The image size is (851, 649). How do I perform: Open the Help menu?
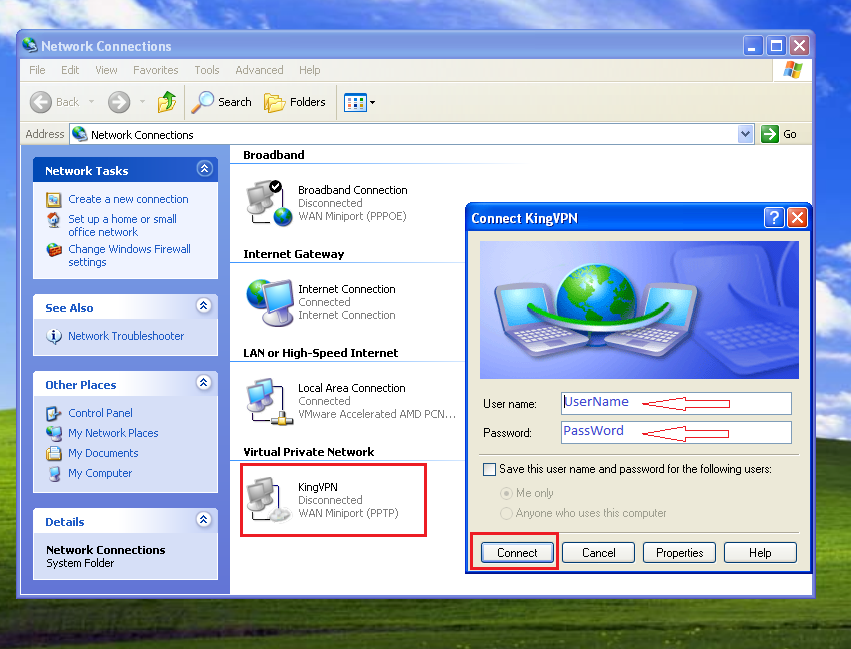(309, 70)
